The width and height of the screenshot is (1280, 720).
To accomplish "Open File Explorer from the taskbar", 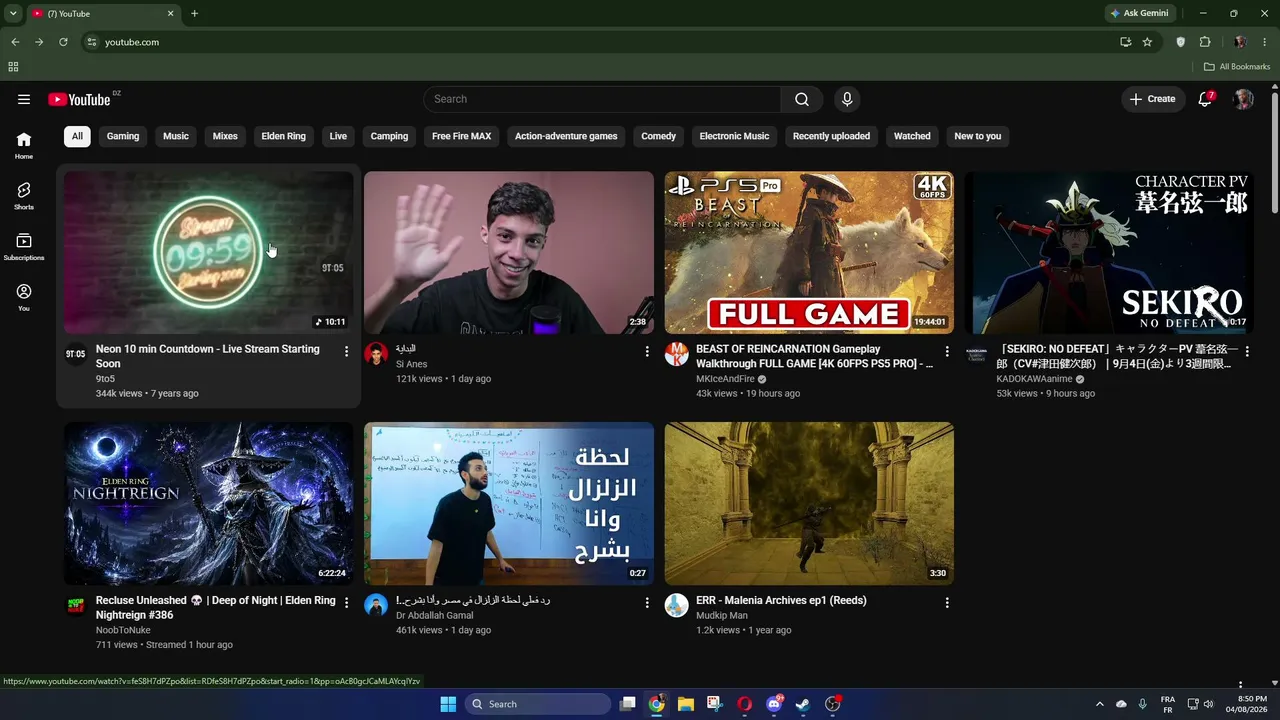I will [x=685, y=704].
